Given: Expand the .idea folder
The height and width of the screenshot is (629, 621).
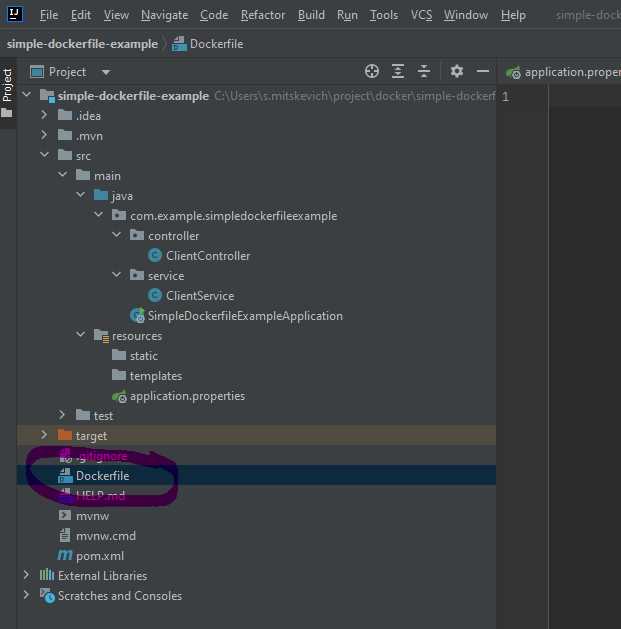Looking at the screenshot, I should point(44,115).
